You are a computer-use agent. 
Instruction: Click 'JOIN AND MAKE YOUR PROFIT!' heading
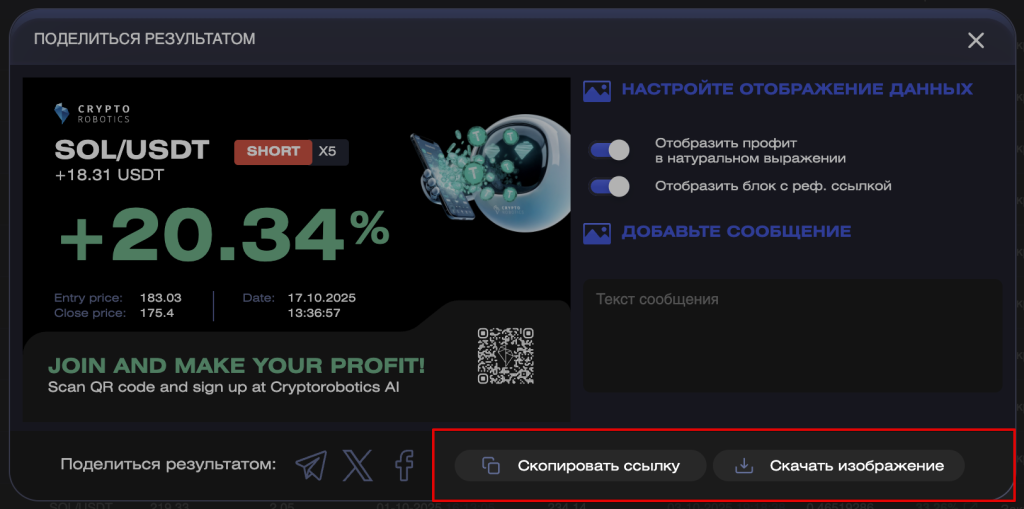236,365
